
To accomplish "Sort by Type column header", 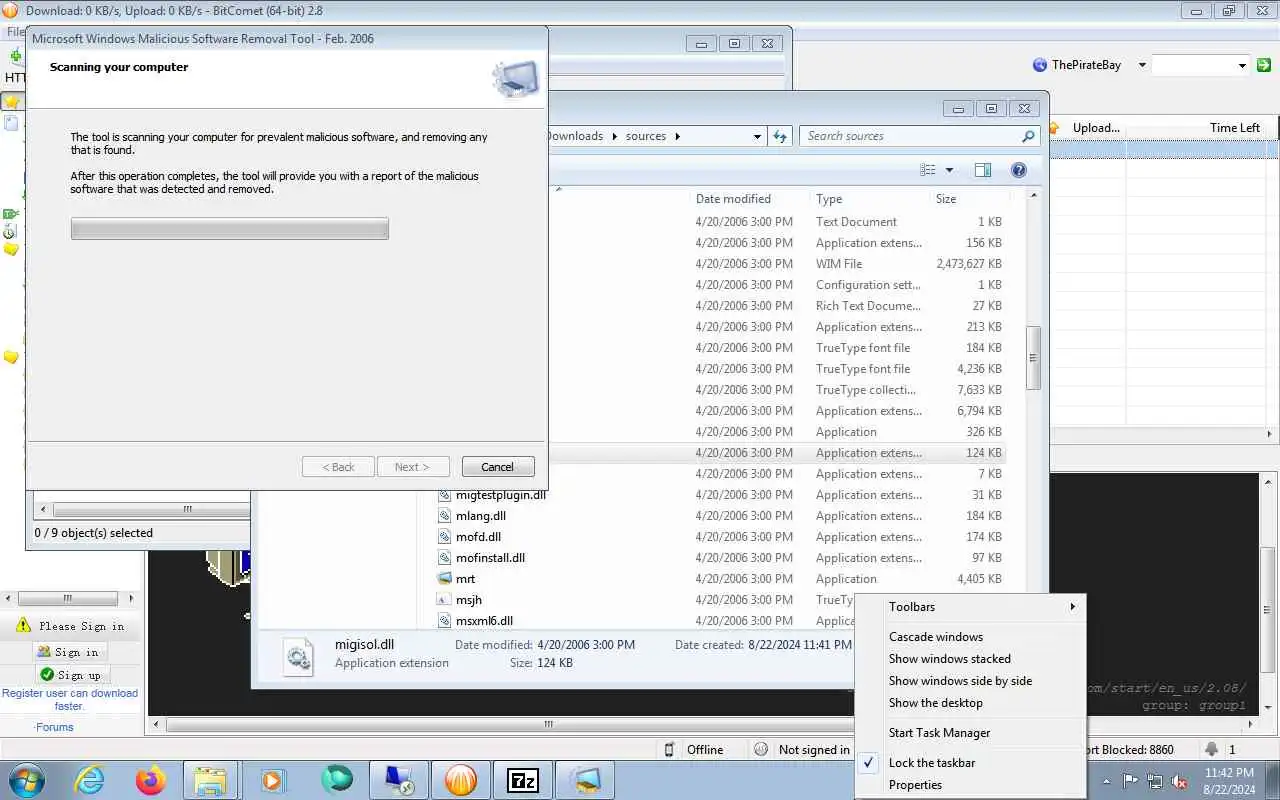I will click(x=829, y=199).
